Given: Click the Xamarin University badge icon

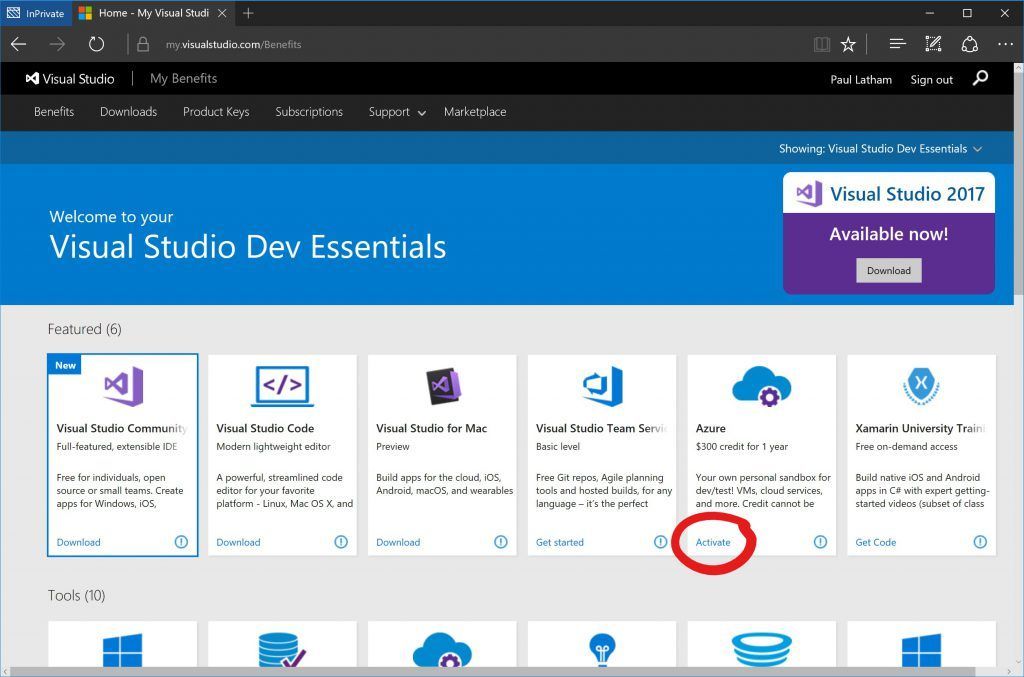Looking at the screenshot, I should (x=921, y=385).
